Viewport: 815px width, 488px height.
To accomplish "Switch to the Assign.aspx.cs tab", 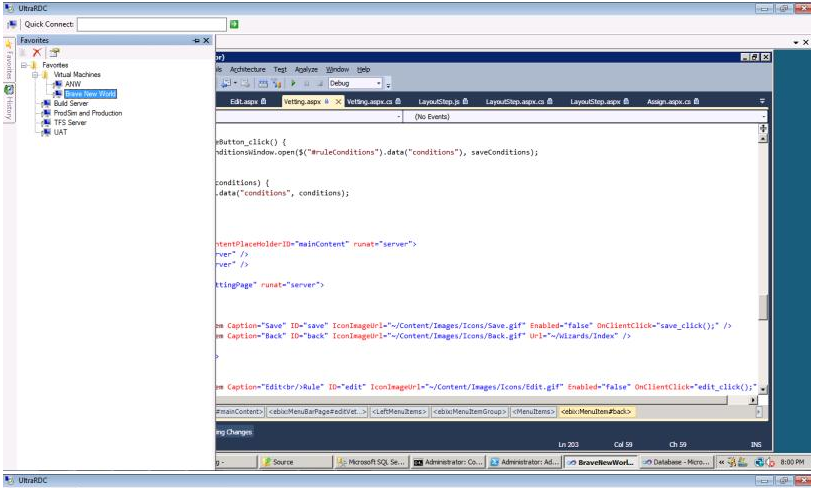I will click(x=673, y=101).
